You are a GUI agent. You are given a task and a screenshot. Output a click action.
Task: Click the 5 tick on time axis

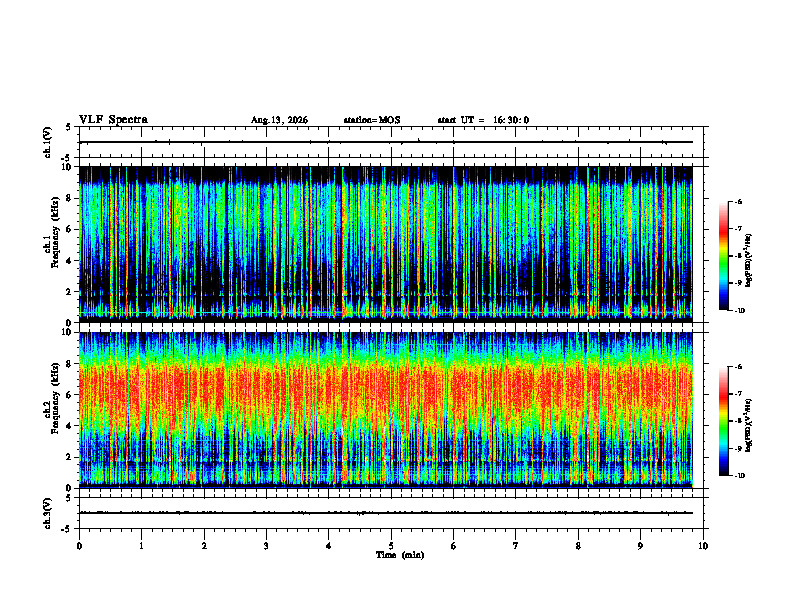[391, 546]
